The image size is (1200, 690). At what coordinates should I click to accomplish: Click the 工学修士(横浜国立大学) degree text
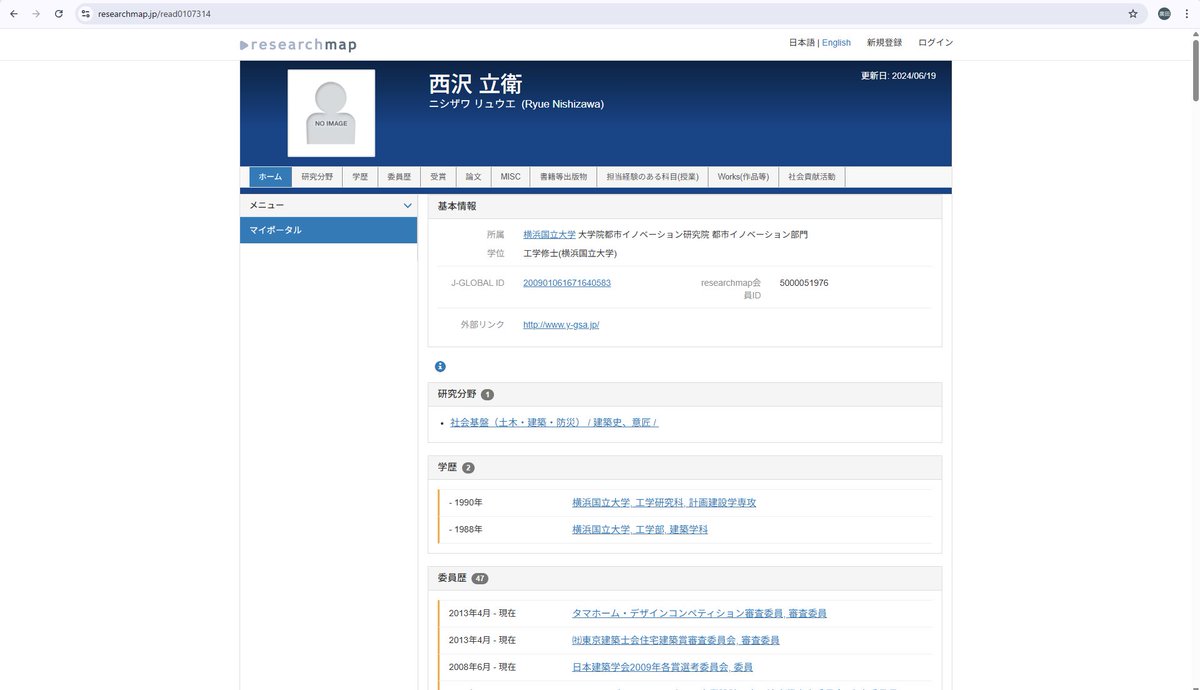tap(570, 254)
